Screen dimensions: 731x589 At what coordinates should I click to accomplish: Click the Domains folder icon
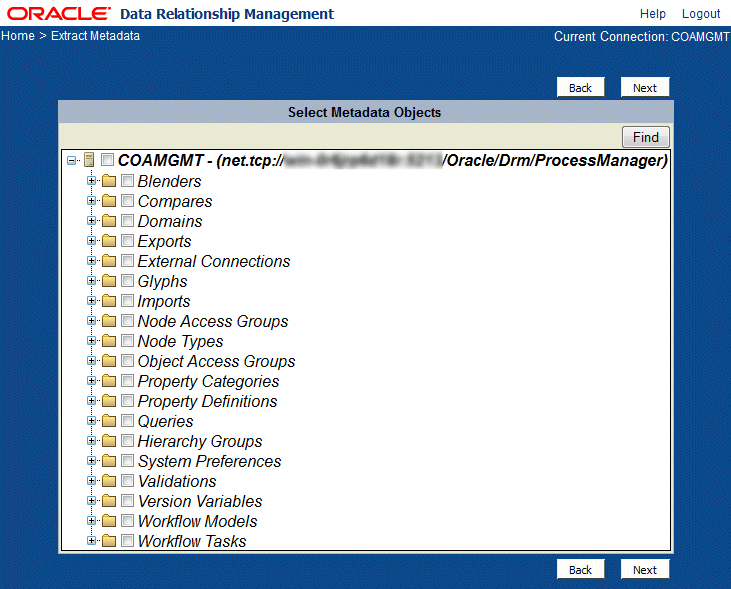109,221
